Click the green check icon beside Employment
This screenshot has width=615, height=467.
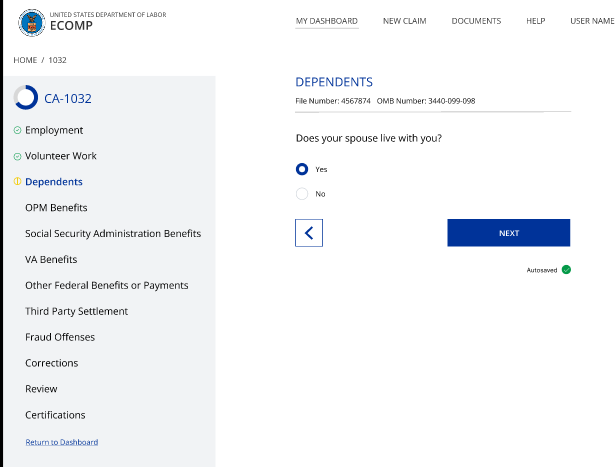(x=17, y=131)
